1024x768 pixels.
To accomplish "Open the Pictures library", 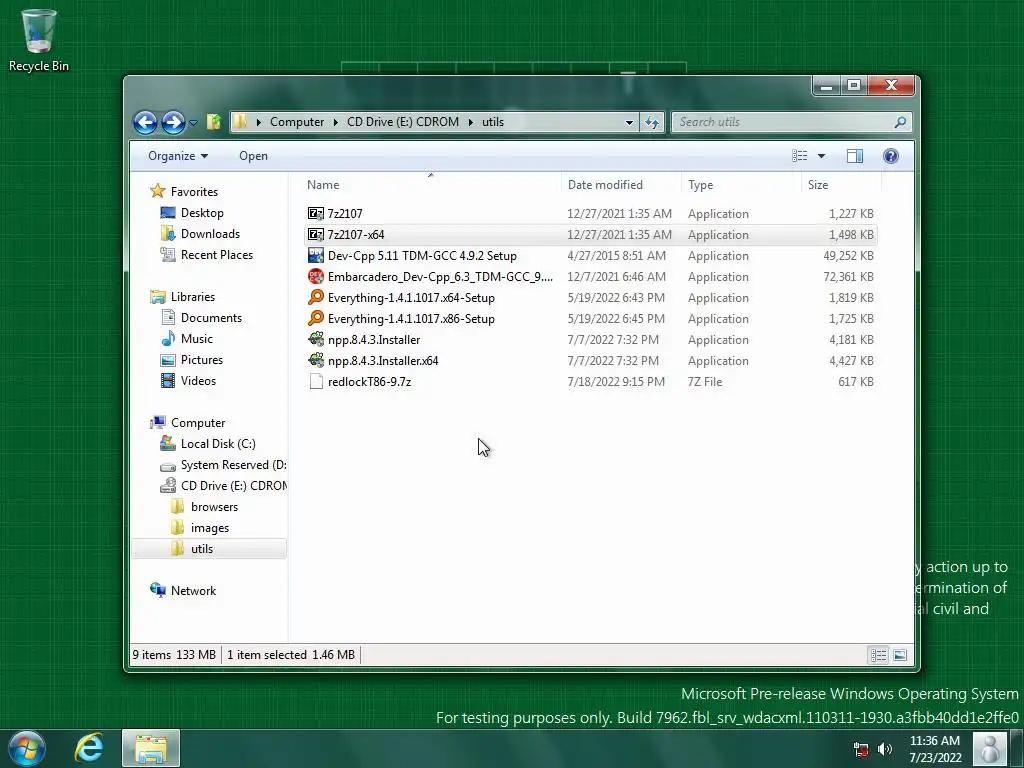I will tap(202, 360).
